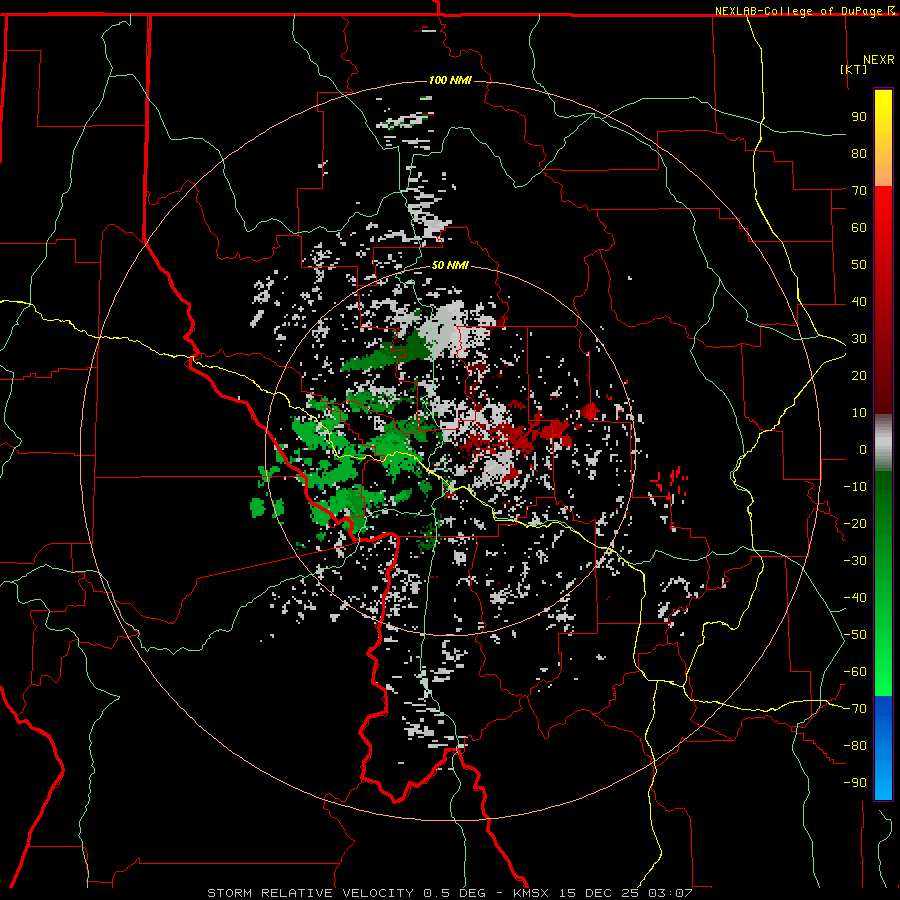This screenshot has width=900, height=900.
Task: Click the 70 value on velocity scale
Action: (x=859, y=191)
